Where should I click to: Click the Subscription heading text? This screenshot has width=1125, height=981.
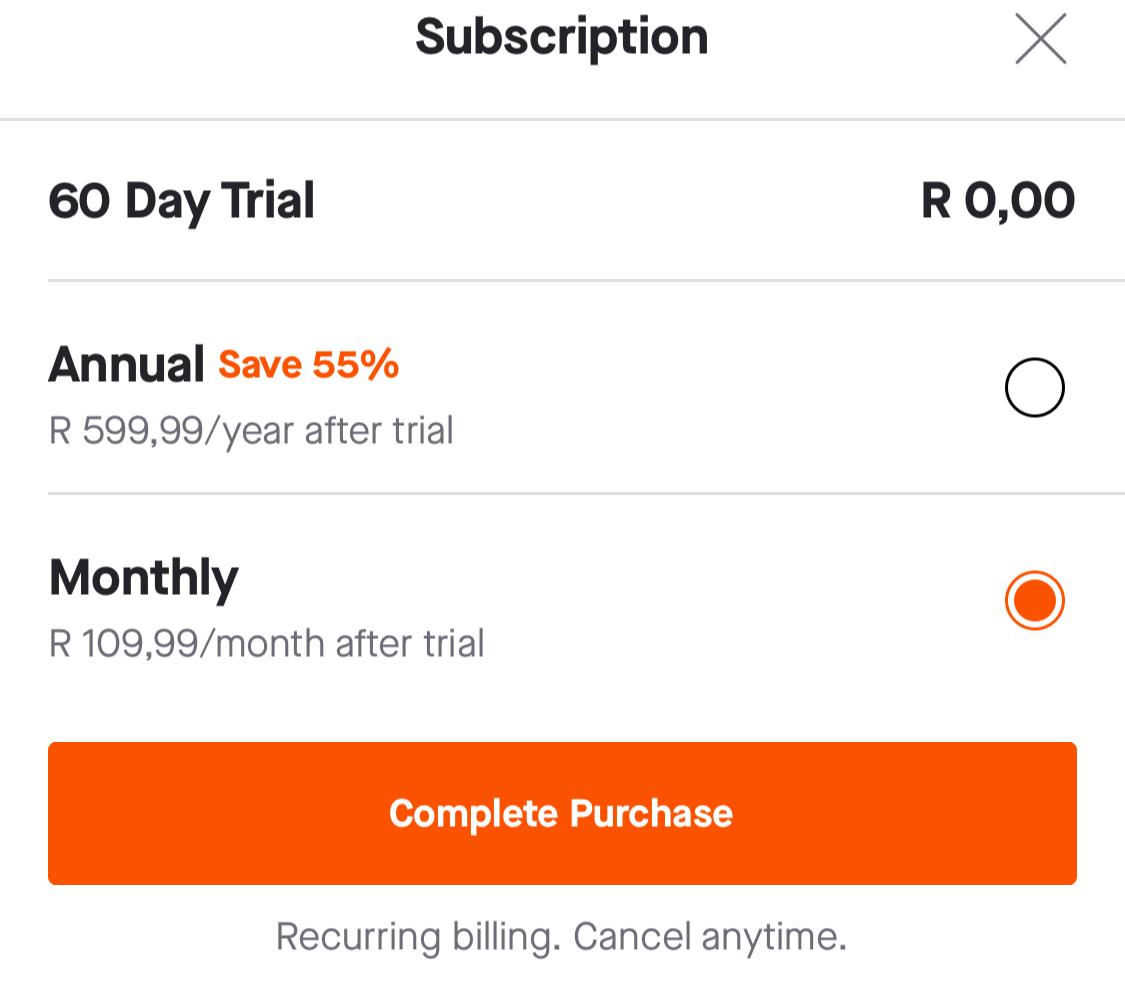click(561, 38)
